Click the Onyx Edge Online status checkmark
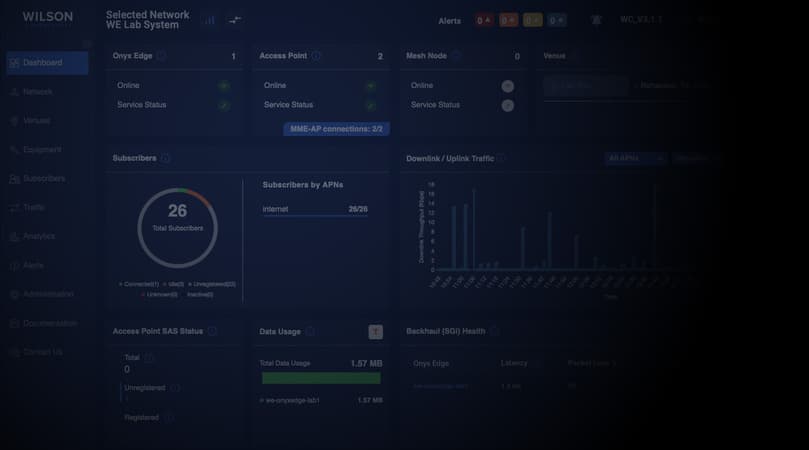 click(224, 86)
